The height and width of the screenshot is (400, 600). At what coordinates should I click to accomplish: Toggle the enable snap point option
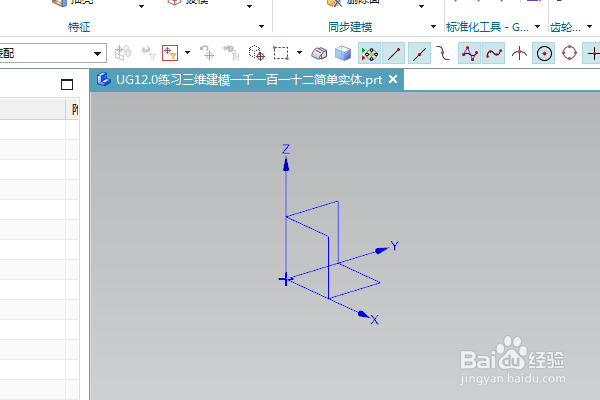370,53
